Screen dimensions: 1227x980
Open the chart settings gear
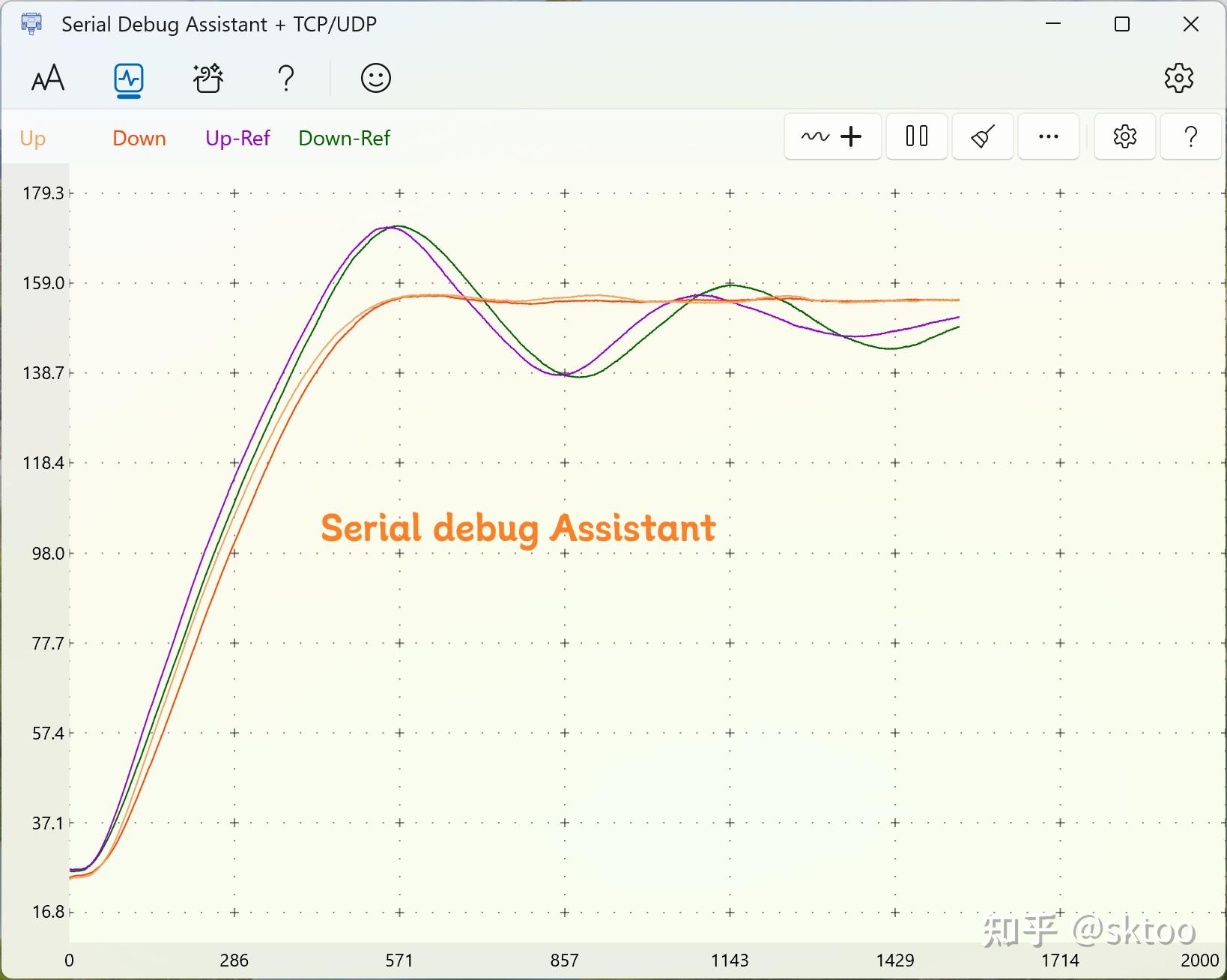[x=1124, y=136]
